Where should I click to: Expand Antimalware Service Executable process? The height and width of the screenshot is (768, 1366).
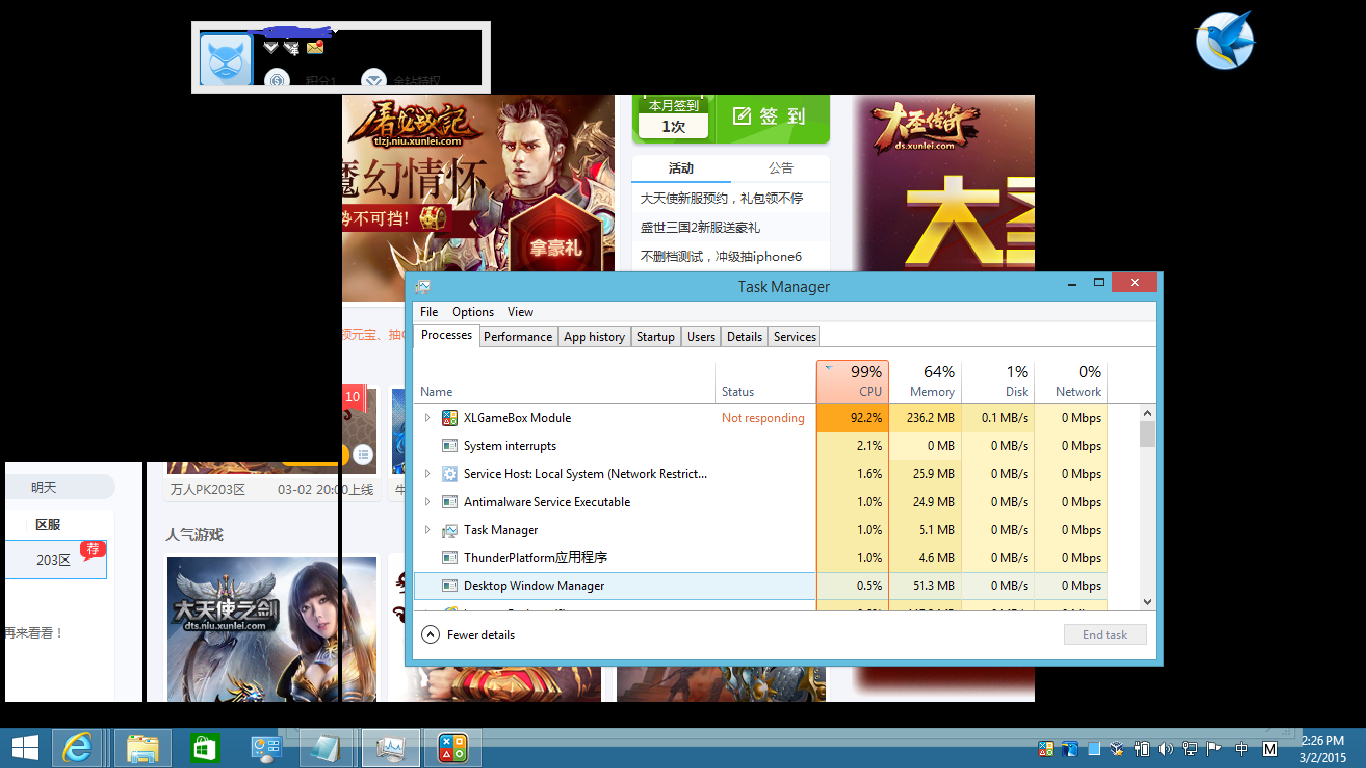[x=427, y=502]
